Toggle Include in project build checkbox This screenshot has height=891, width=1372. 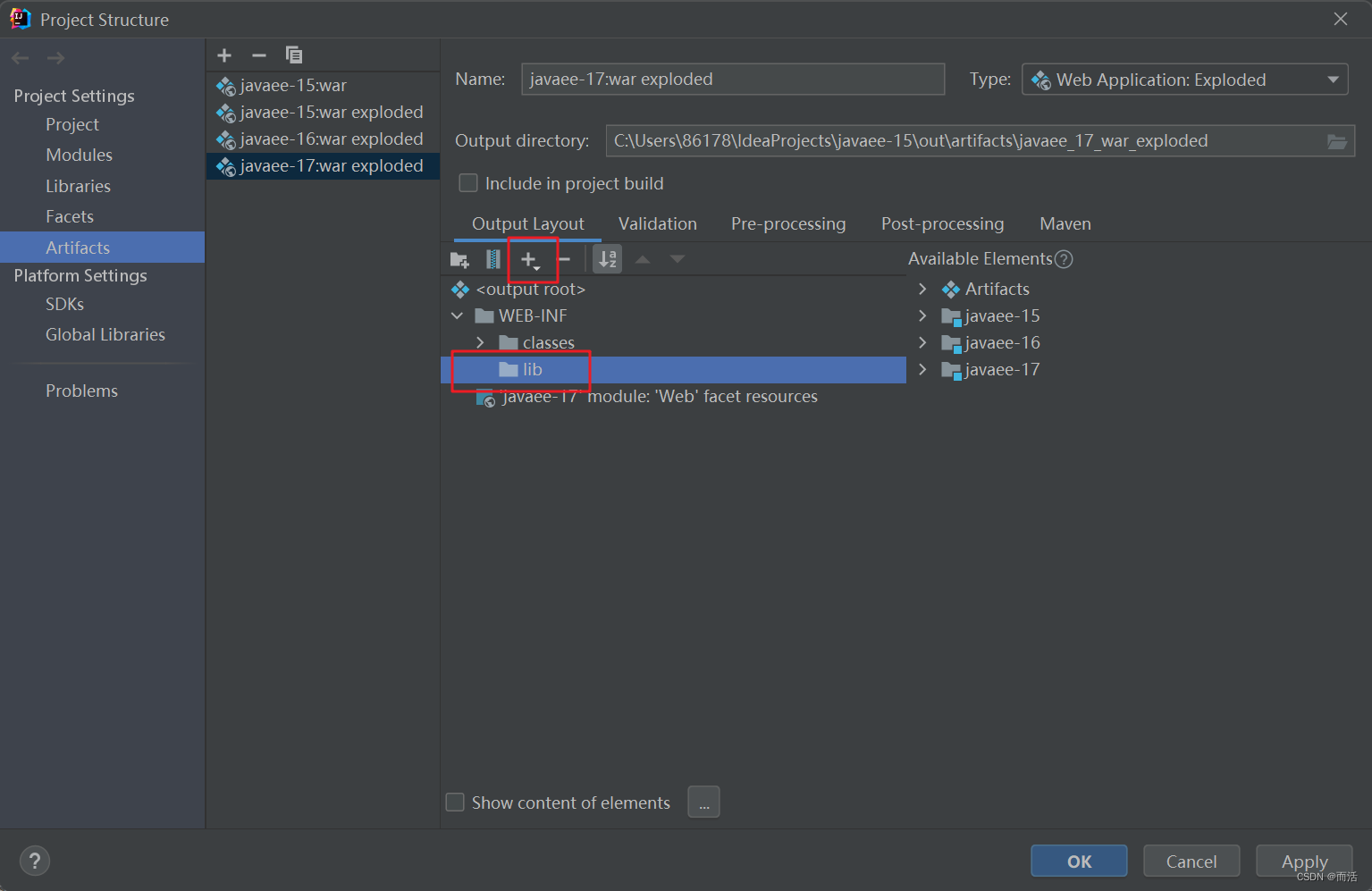tap(468, 183)
